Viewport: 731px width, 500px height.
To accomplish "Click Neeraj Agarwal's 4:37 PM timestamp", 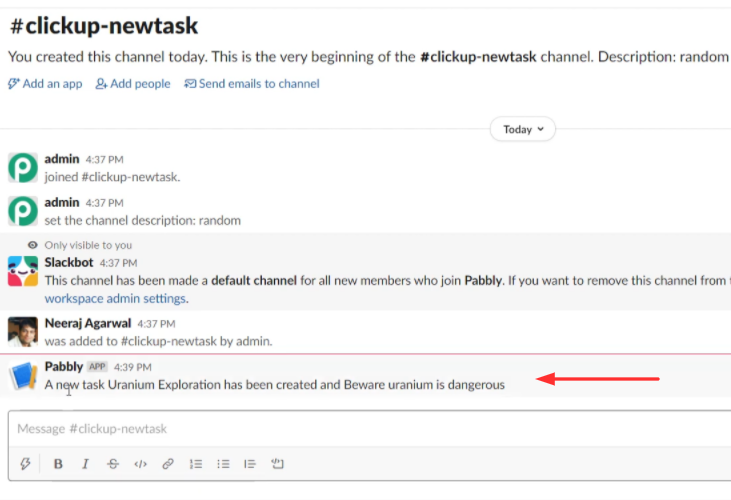I will pos(156,323).
